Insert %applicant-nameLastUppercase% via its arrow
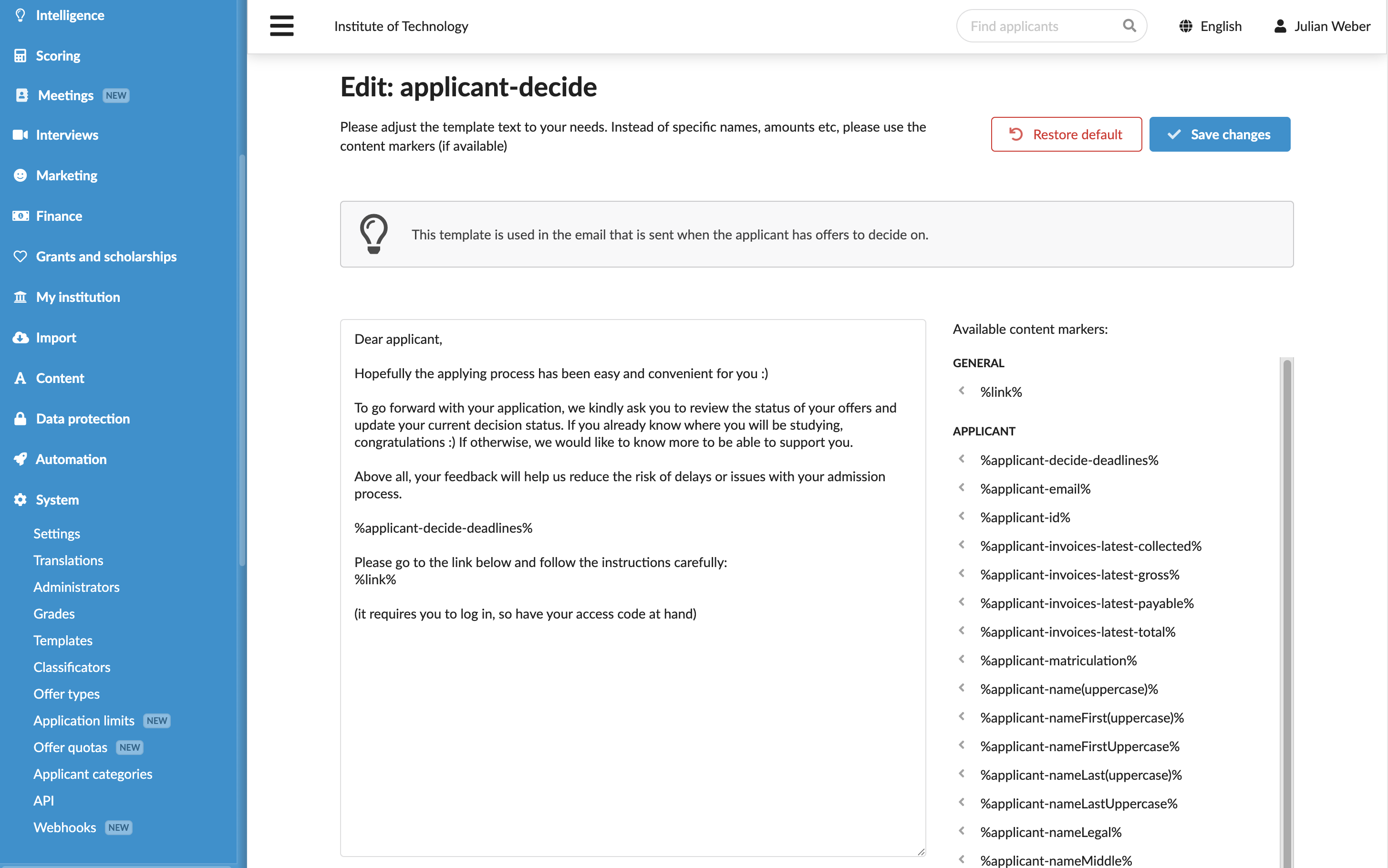The width and height of the screenshot is (1388, 868). click(x=962, y=803)
